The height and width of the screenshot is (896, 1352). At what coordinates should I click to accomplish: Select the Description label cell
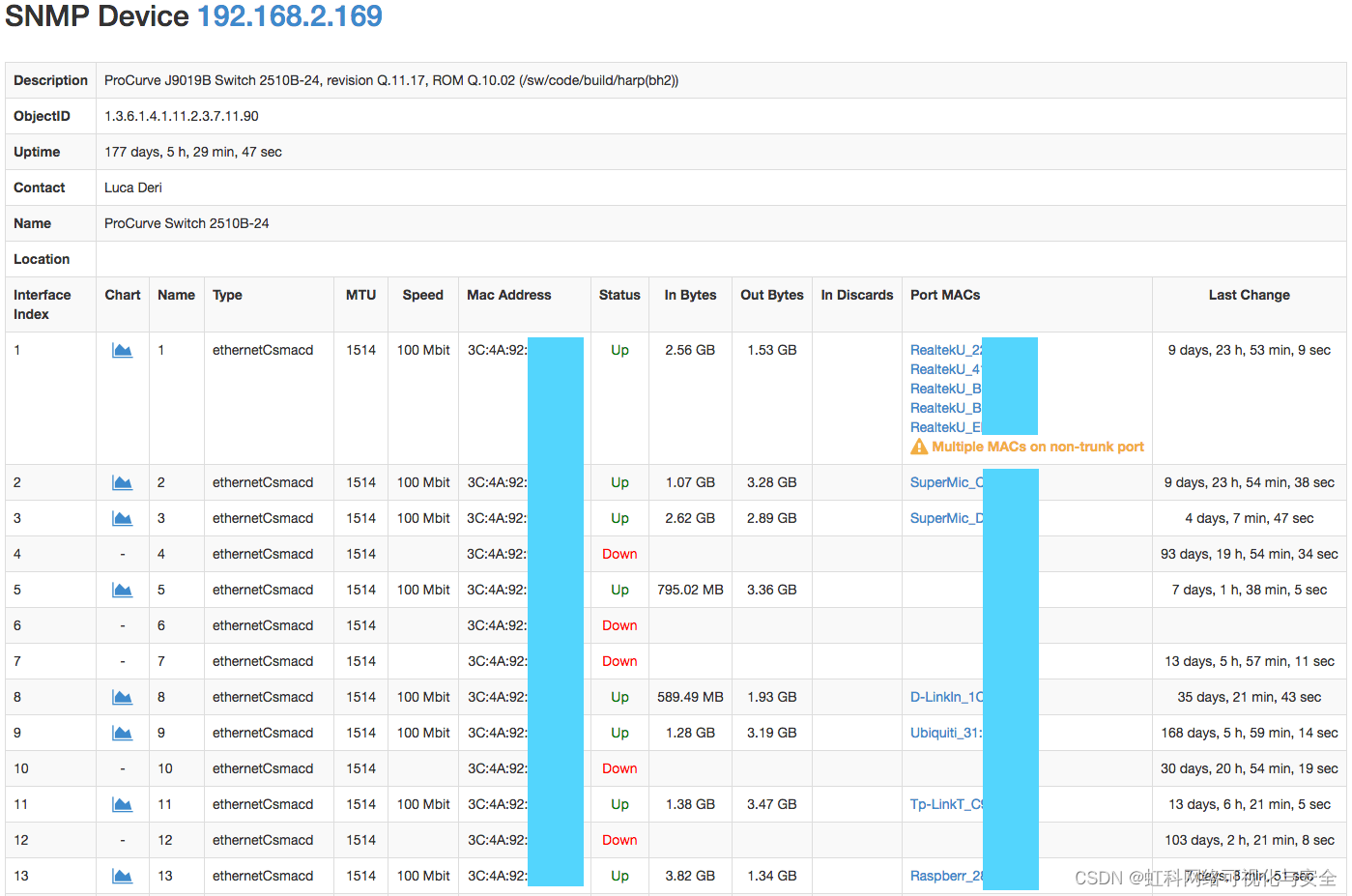click(x=51, y=80)
